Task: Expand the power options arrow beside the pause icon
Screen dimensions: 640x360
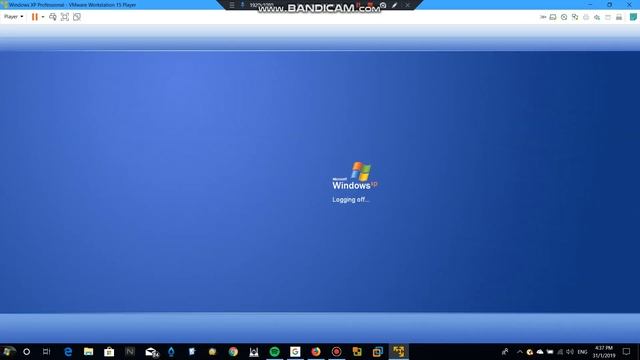Action: (43, 17)
